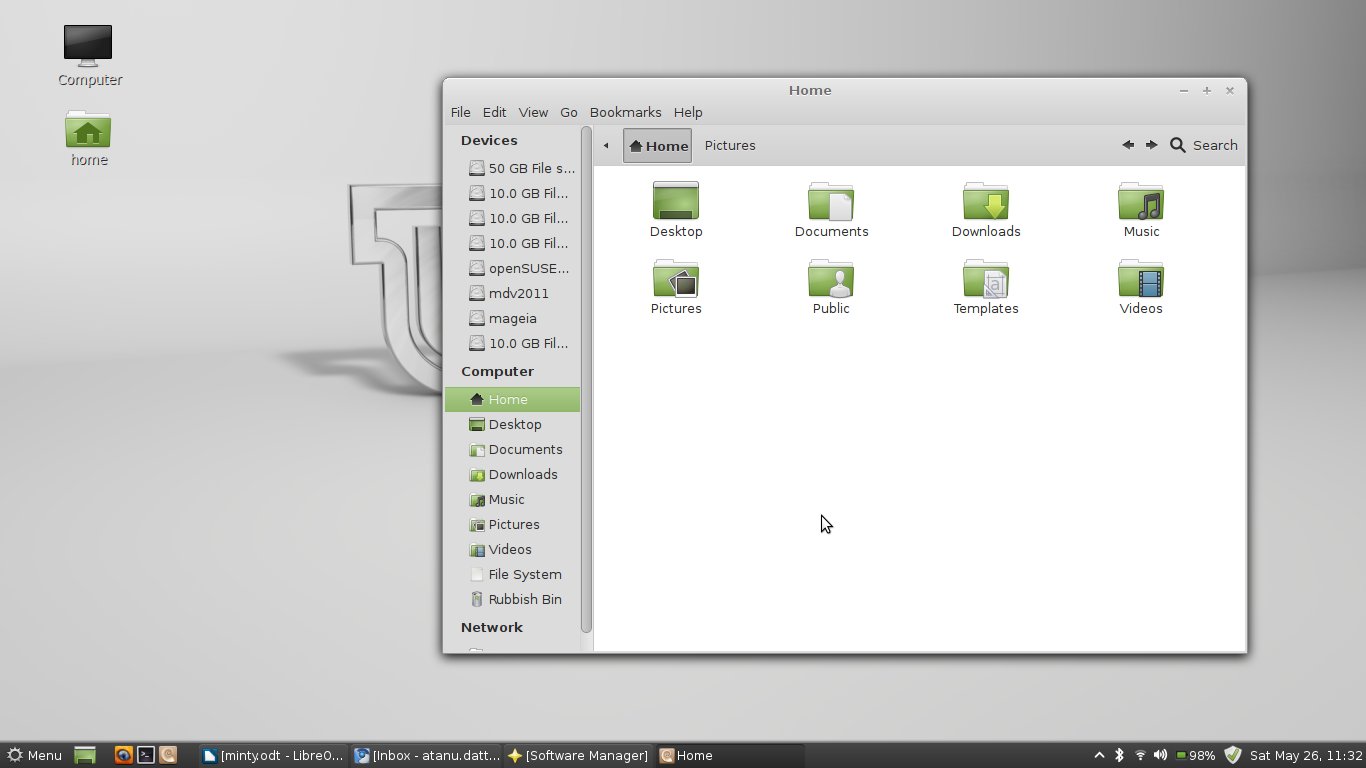Go back with the left arrow button
Image resolution: width=1366 pixels, height=768 pixels.
[1128, 145]
